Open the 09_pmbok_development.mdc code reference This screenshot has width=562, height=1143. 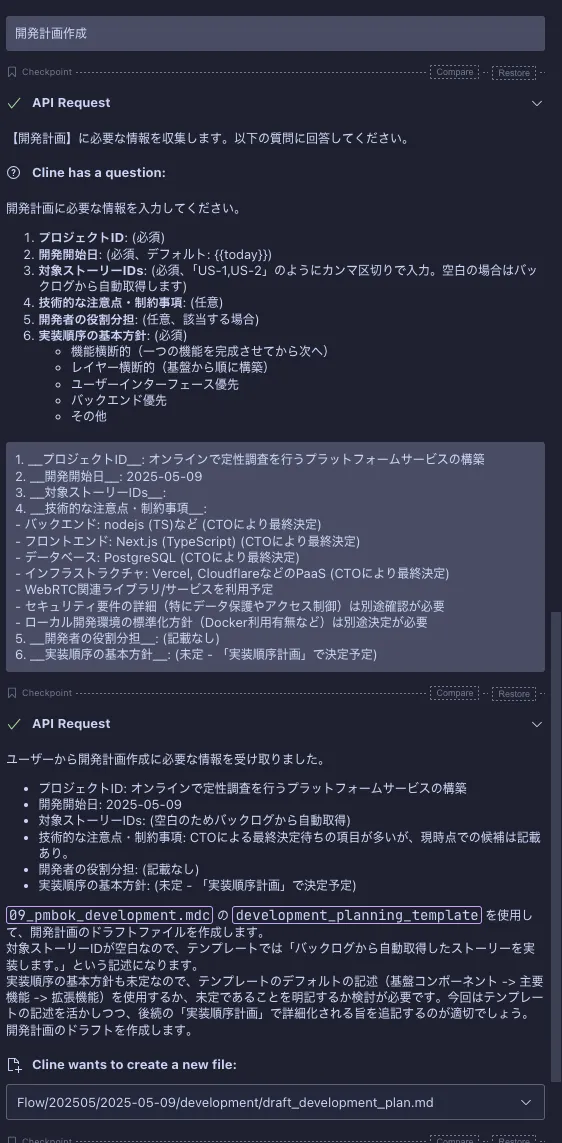click(109, 915)
